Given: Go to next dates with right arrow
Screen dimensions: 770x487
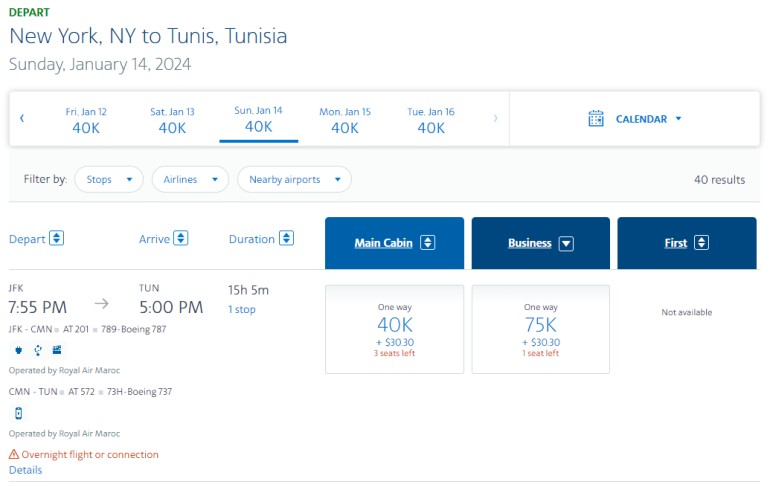Looking at the screenshot, I should click(x=495, y=119).
